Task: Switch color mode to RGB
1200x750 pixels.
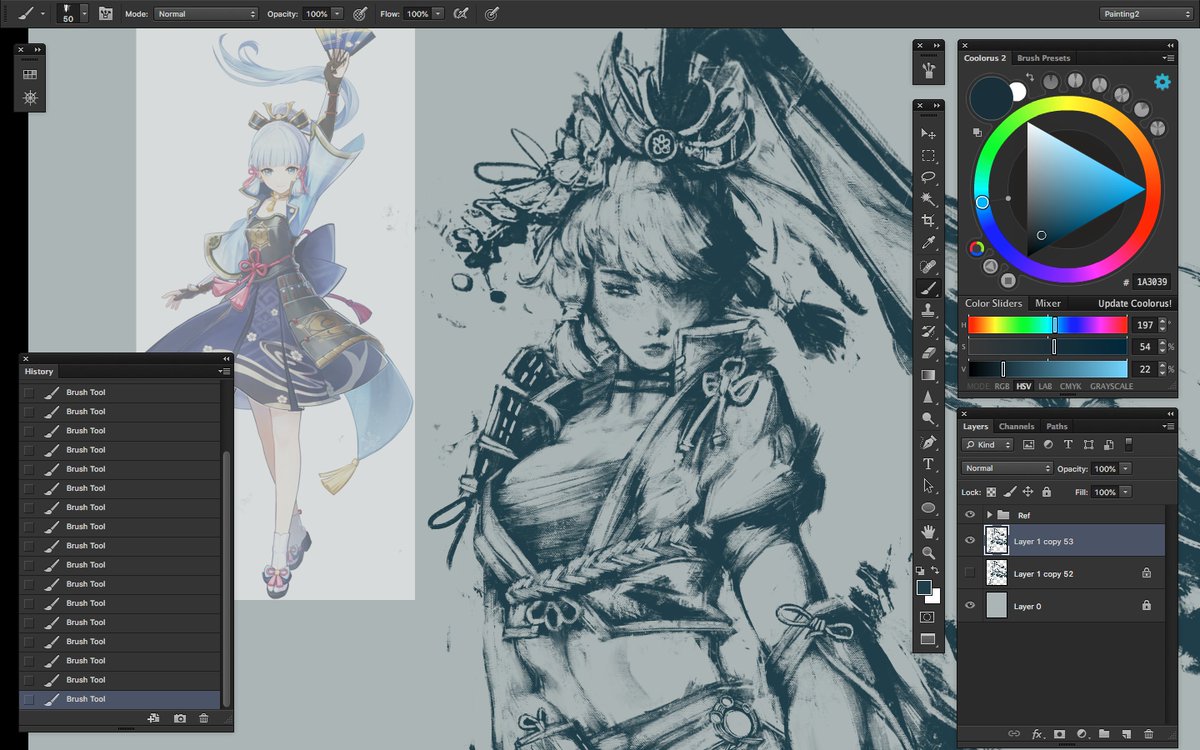Action: click(1002, 386)
